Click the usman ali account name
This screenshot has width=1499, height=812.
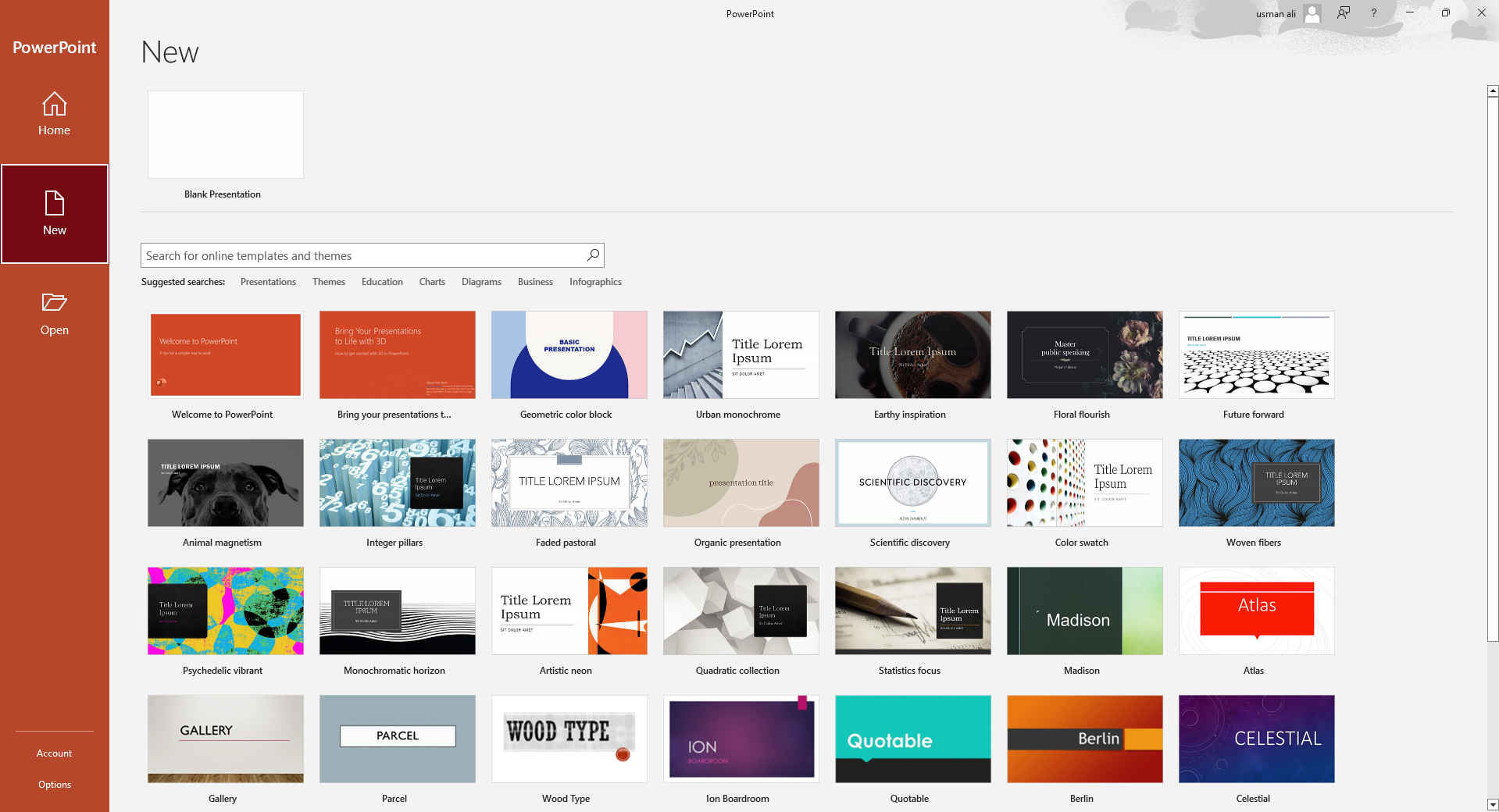(x=1276, y=14)
